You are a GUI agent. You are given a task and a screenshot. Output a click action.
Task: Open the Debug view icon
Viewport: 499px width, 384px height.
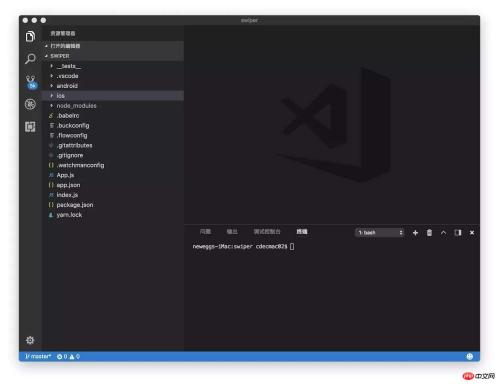pos(30,104)
